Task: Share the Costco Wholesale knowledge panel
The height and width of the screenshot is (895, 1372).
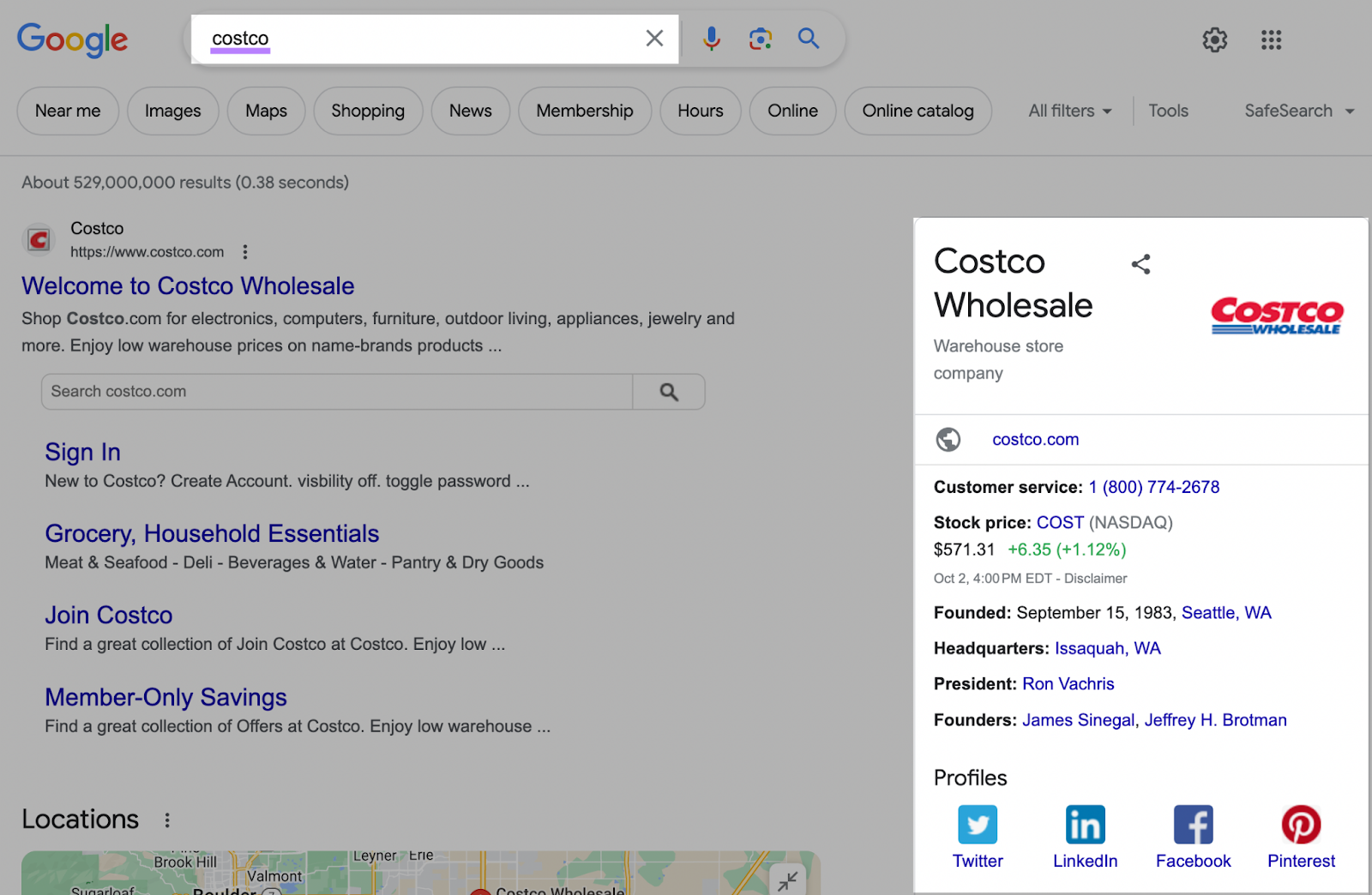Action: pyautogui.click(x=1140, y=264)
